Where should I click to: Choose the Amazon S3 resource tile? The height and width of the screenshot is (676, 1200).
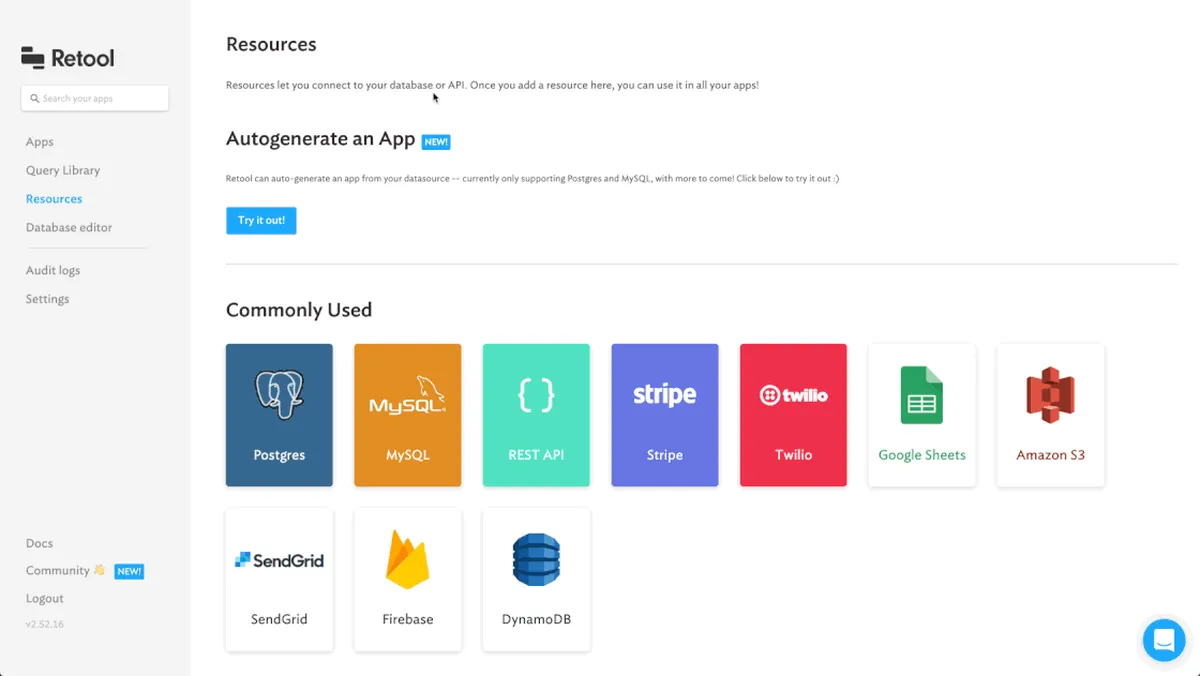1050,415
